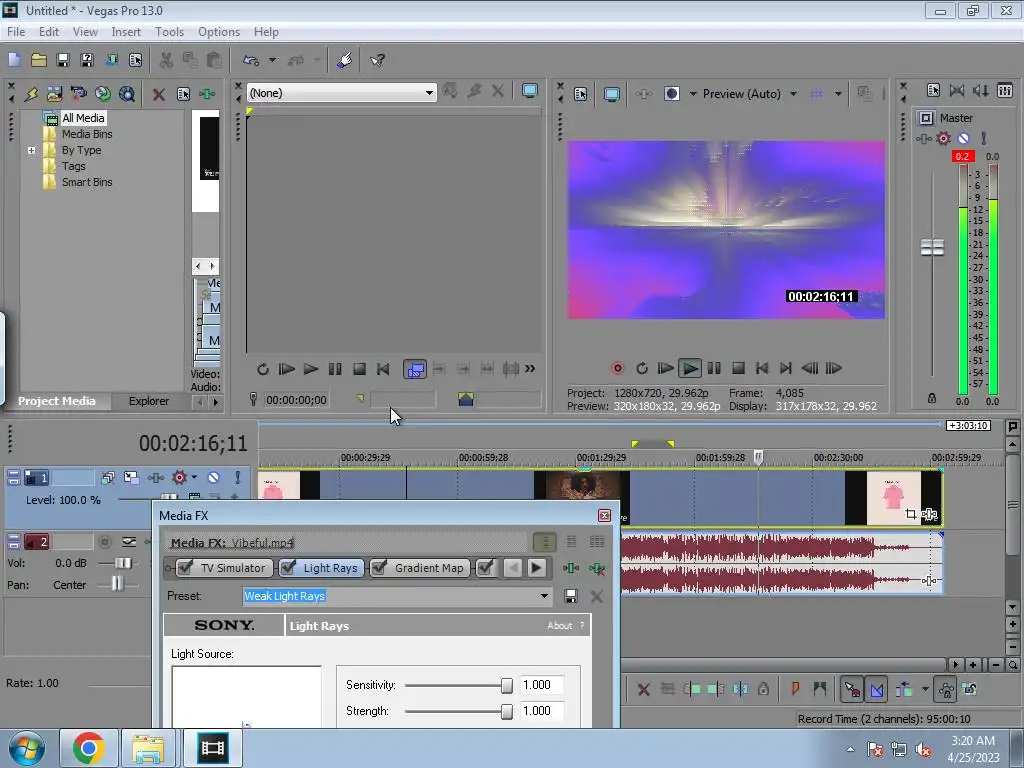Switch to the Explorer tab
The height and width of the screenshot is (768, 1024).
tap(148, 401)
